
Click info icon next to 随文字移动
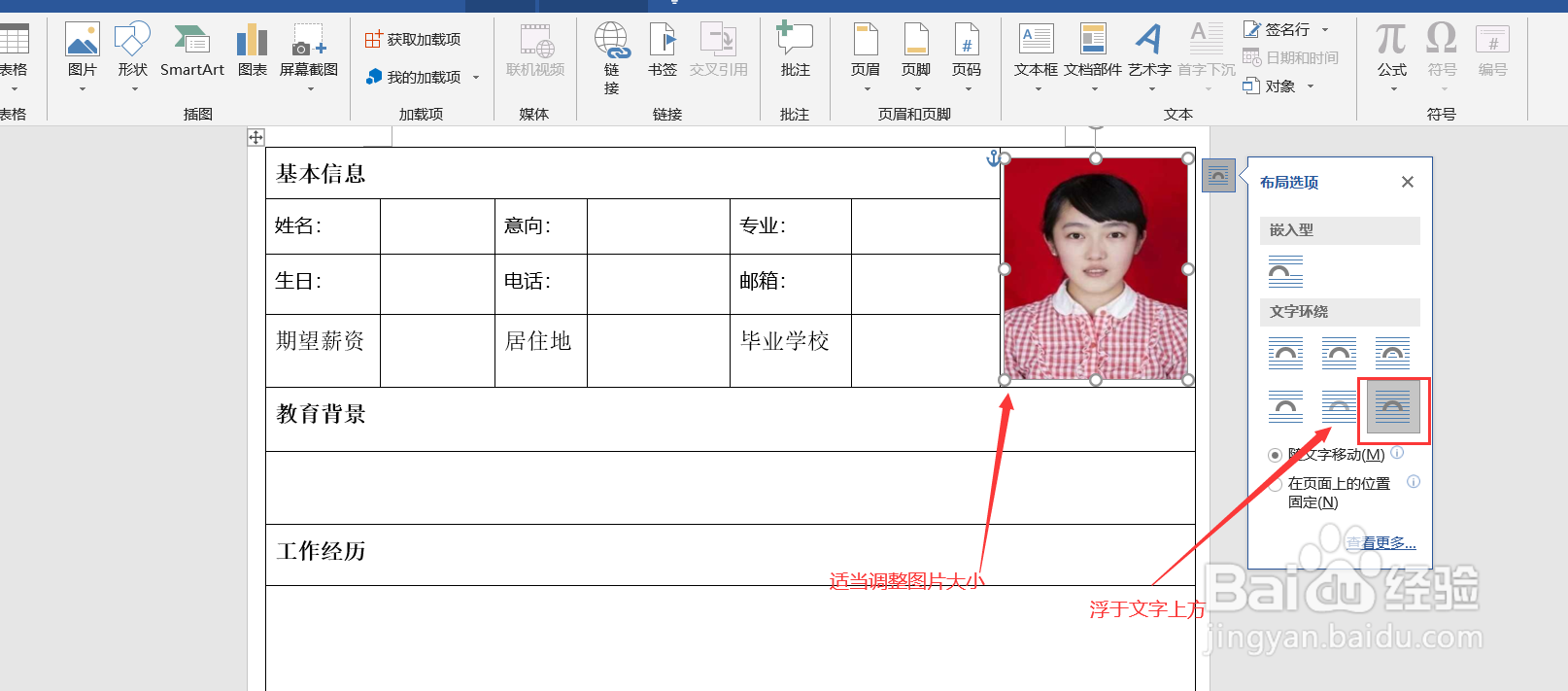pyautogui.click(x=1397, y=453)
